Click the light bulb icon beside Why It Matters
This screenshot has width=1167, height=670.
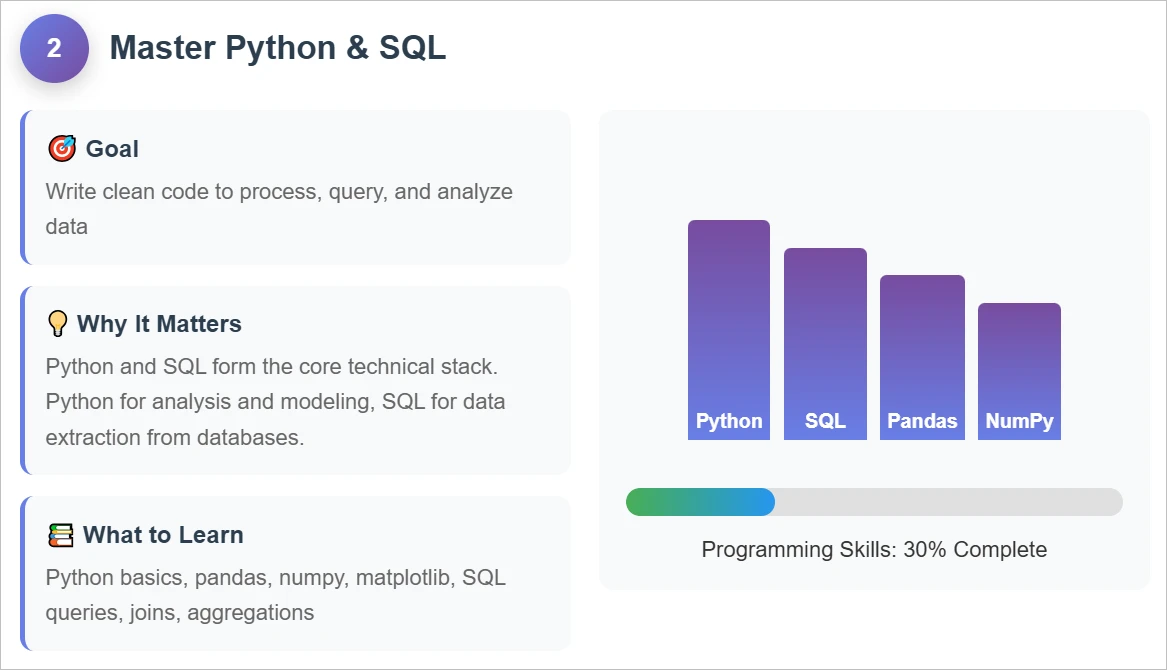pyautogui.click(x=57, y=324)
